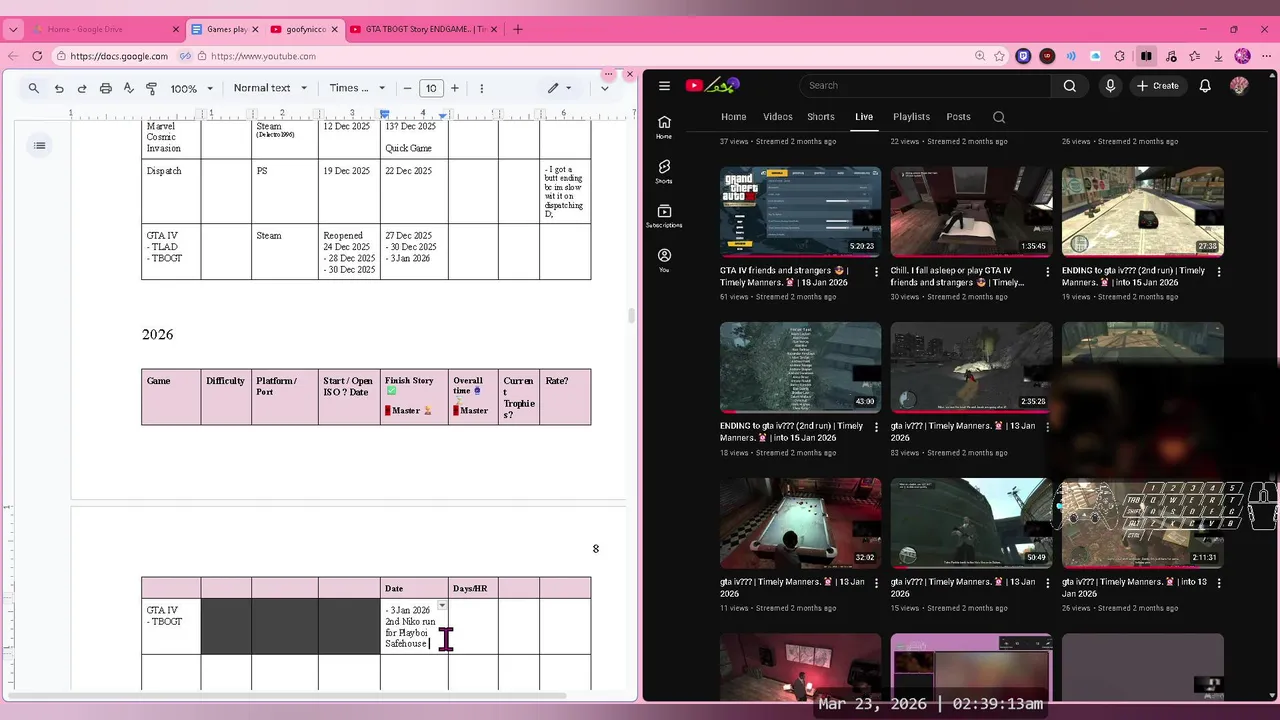Click ruler first-line indent marker

[384, 112]
